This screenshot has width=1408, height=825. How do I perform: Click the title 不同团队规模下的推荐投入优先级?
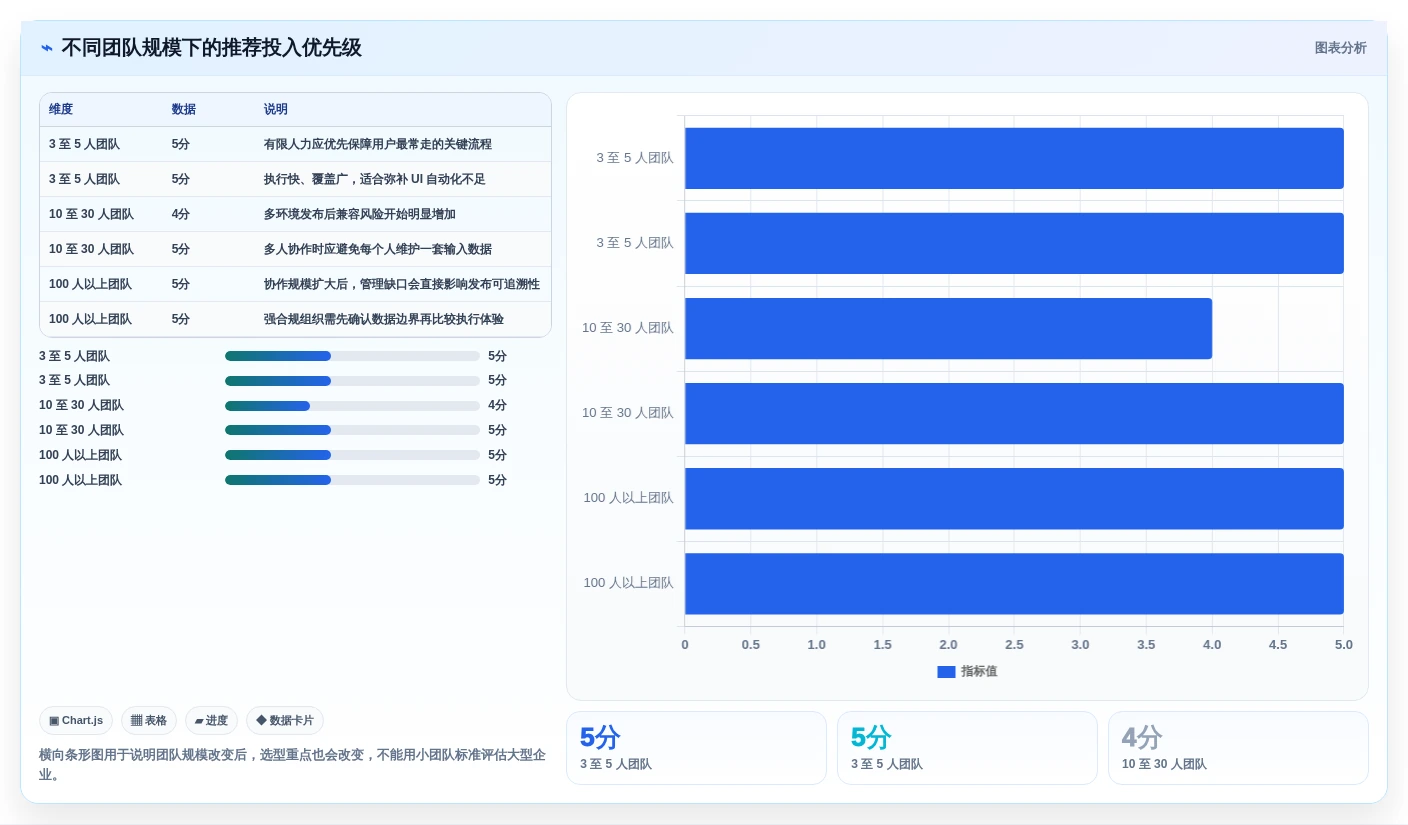(211, 48)
